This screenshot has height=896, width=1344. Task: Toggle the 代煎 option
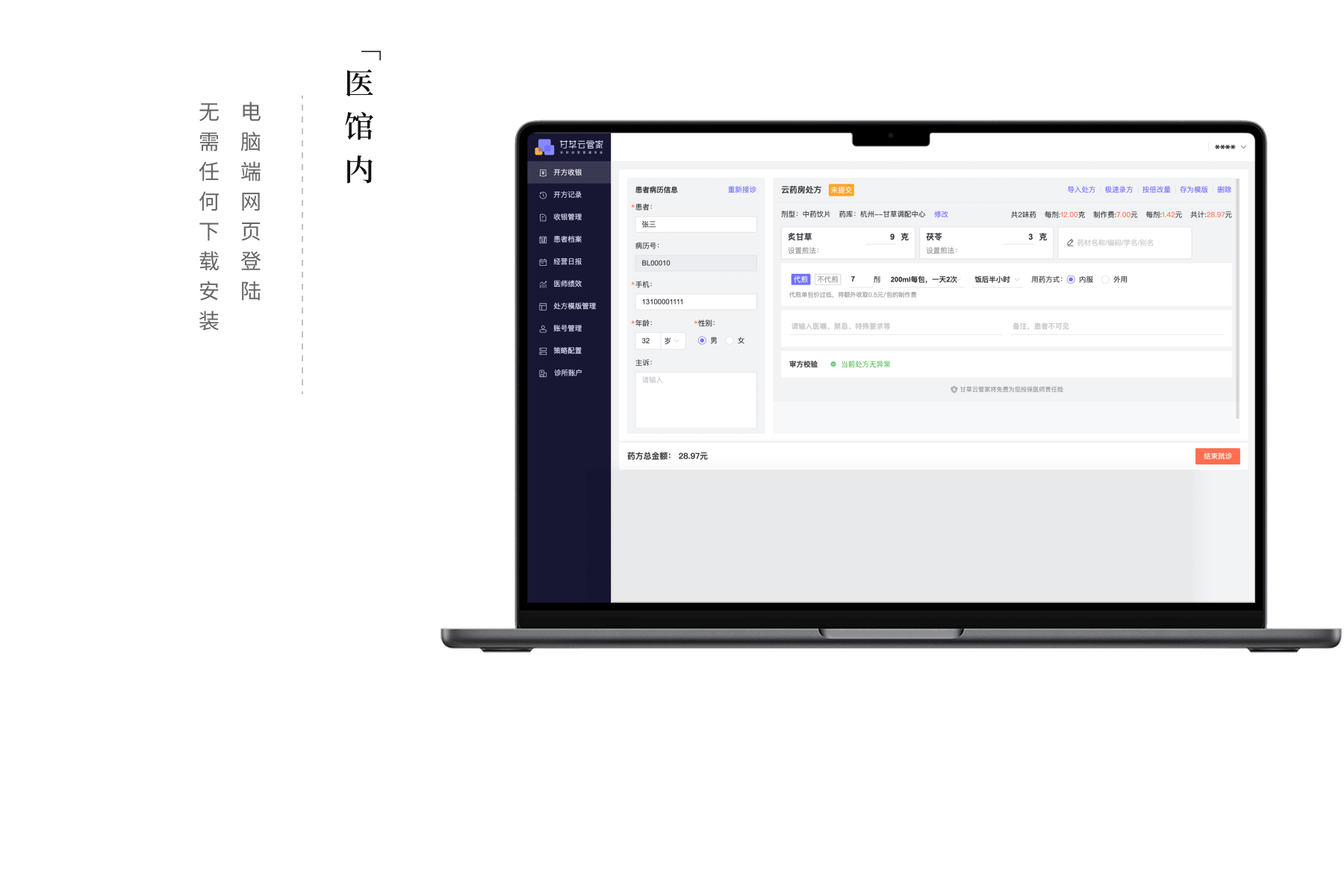pyautogui.click(x=800, y=279)
